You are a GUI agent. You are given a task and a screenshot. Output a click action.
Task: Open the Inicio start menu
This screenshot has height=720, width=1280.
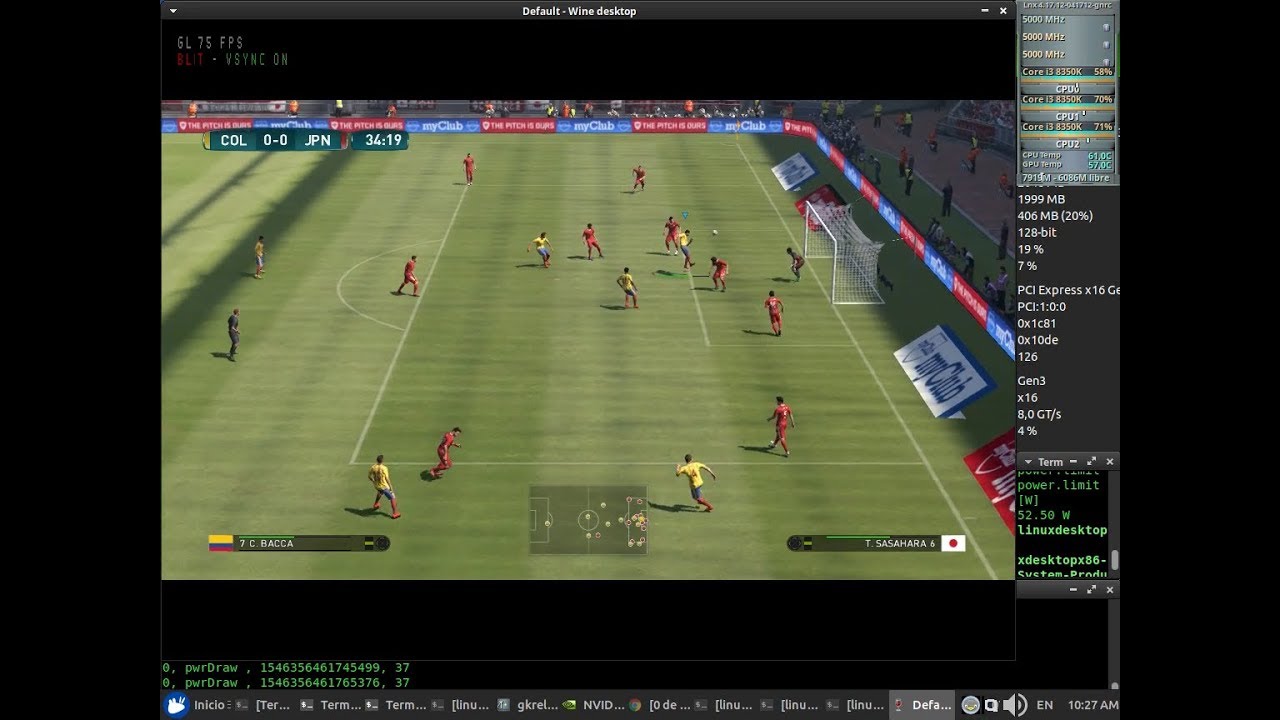pyautogui.click(x=196, y=705)
